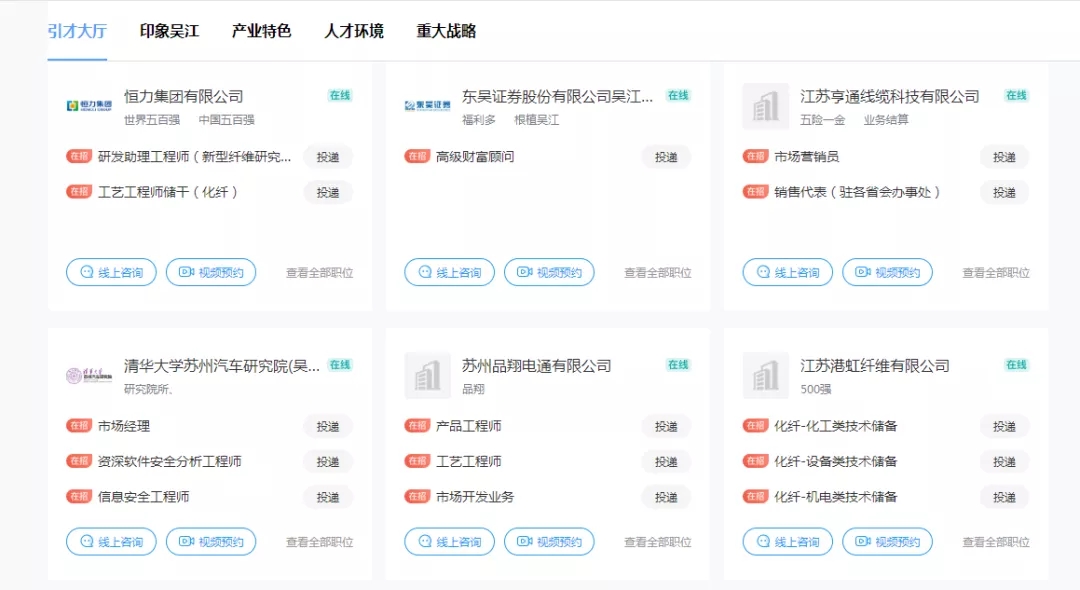Open 线上咨询 chat for 恒力集团

point(111,272)
